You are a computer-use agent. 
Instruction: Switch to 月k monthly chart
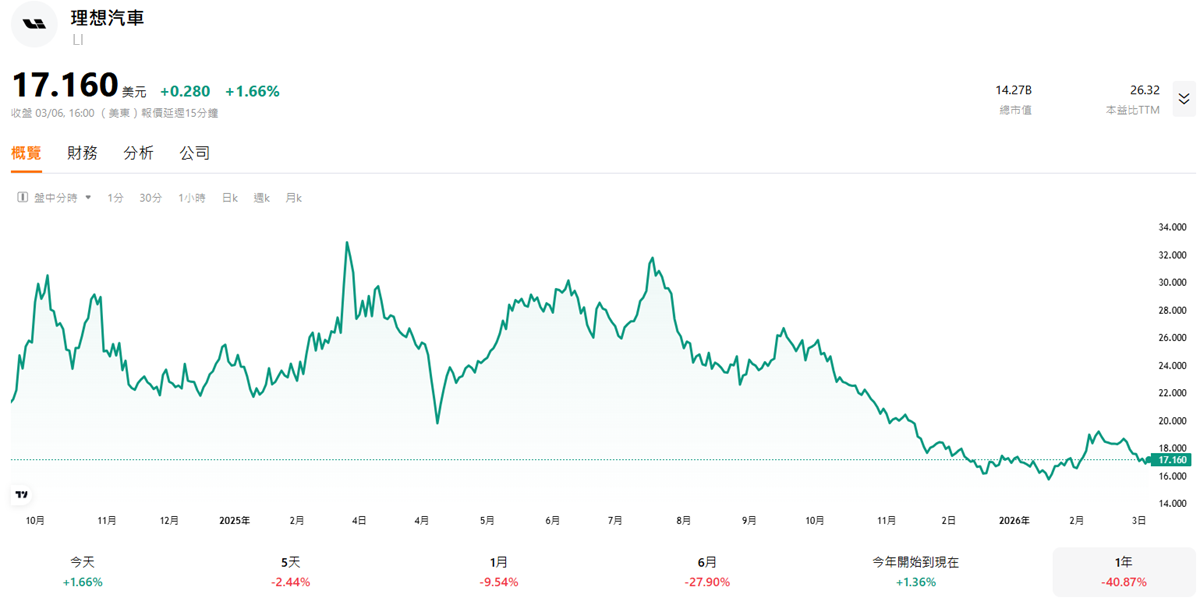293,198
